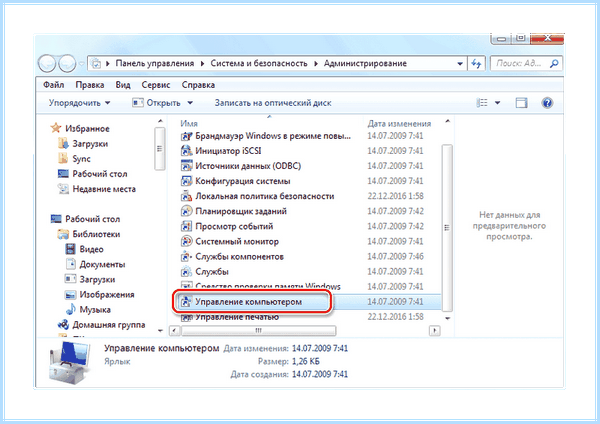
Task: Click the Домашняя группа icon
Action: [63, 325]
